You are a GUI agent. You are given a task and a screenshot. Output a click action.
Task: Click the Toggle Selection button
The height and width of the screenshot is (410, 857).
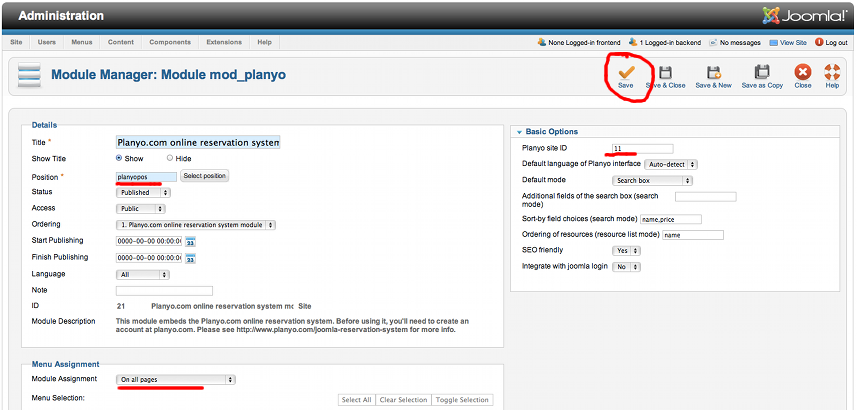462,400
